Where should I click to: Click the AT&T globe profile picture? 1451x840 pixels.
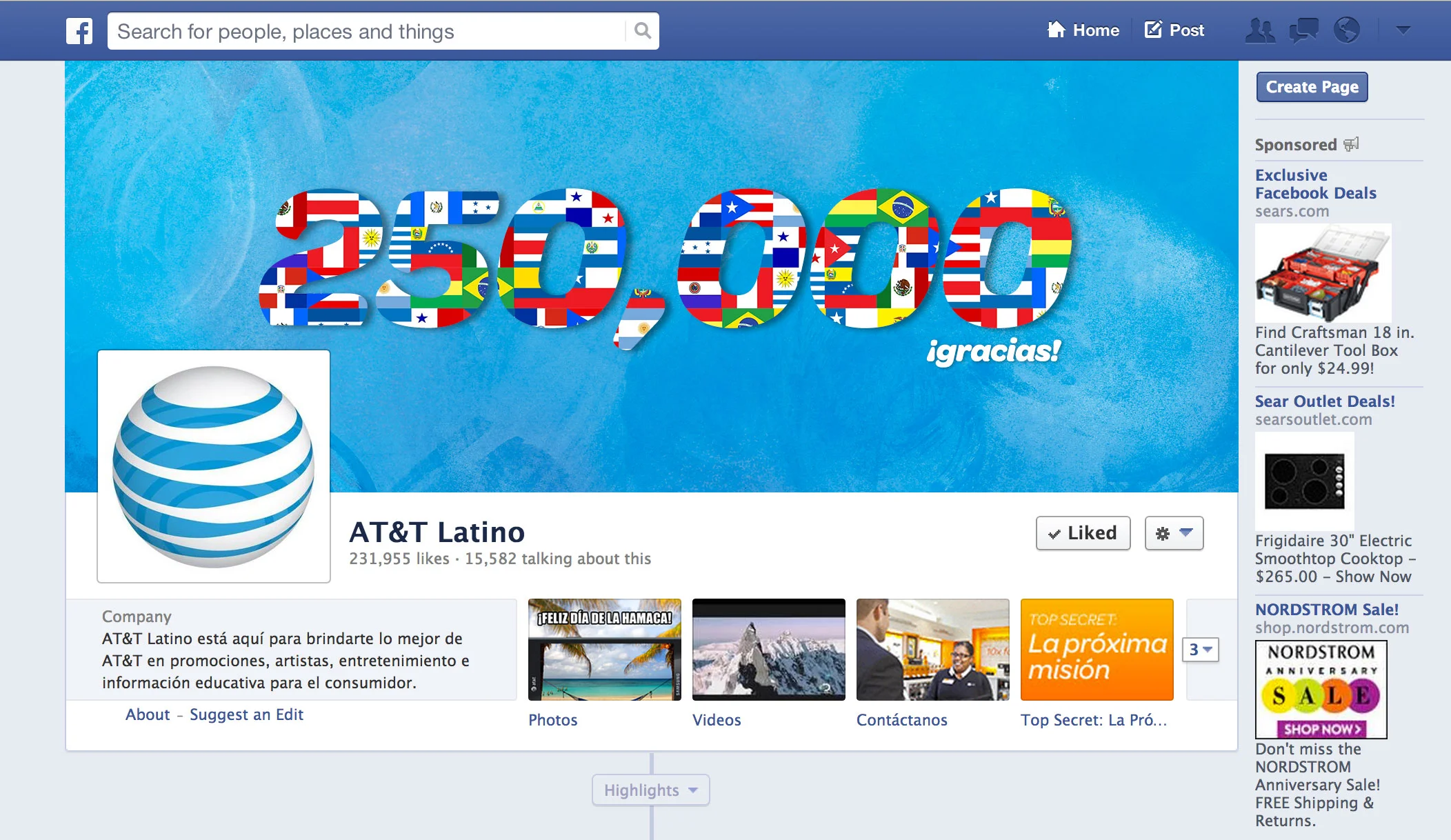214,467
